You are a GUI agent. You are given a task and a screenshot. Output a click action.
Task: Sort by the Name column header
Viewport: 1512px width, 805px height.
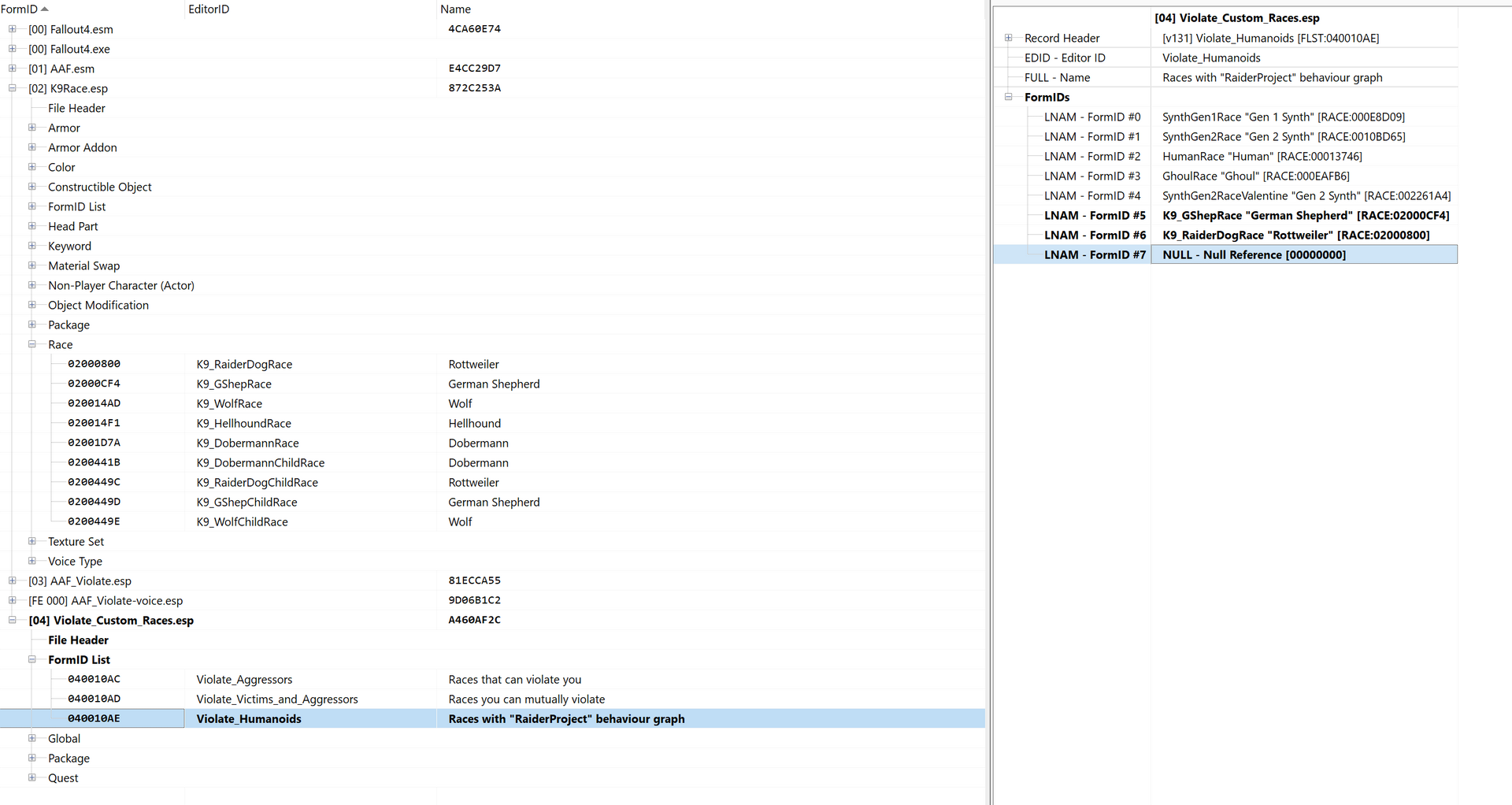click(x=711, y=9)
